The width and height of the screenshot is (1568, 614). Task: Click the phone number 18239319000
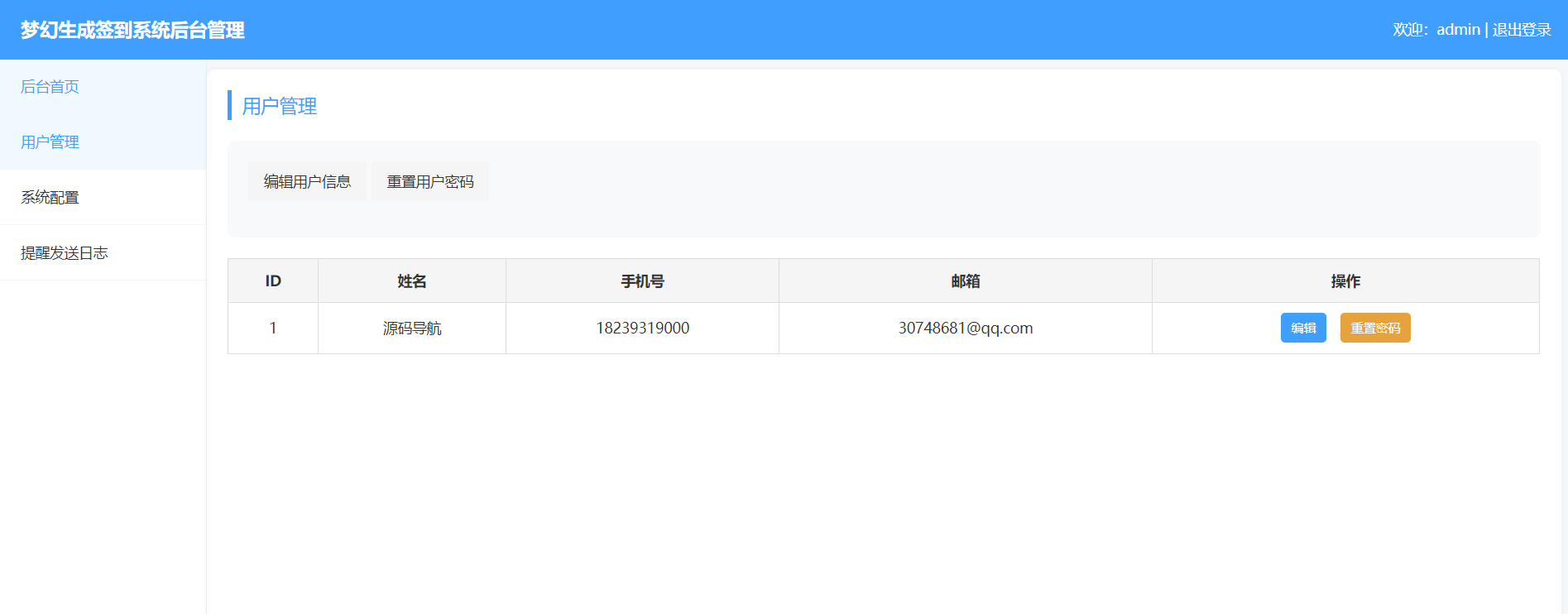coord(642,329)
